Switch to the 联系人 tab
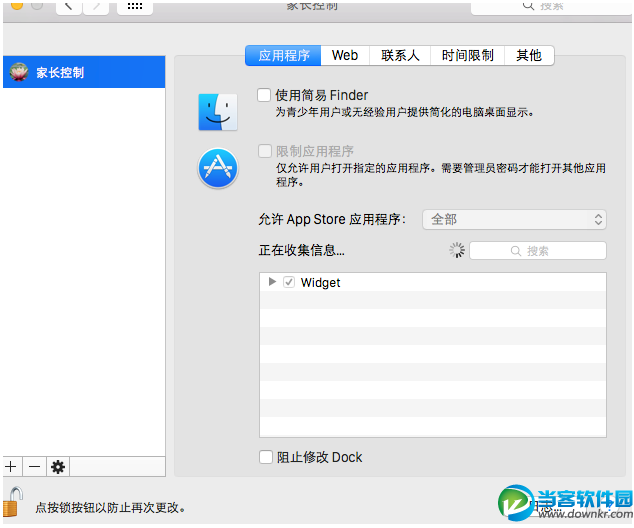 (x=400, y=55)
